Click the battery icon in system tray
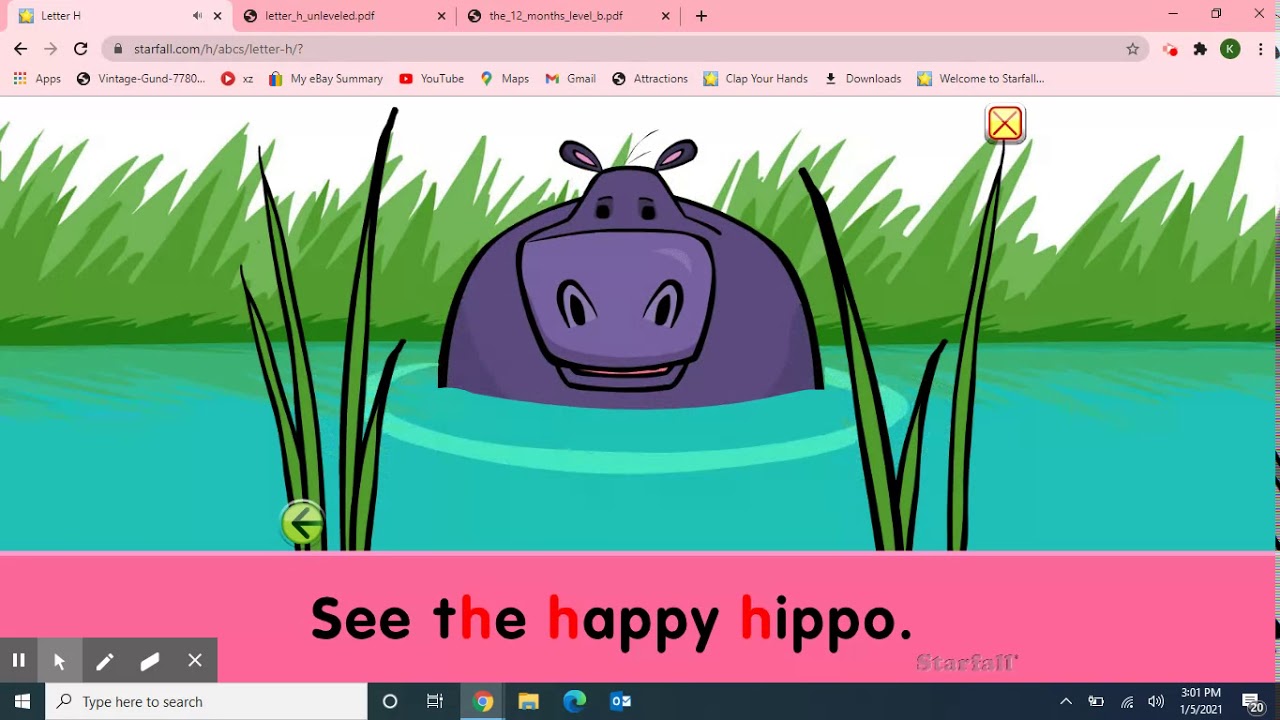This screenshot has width=1280, height=720. [x=1096, y=701]
